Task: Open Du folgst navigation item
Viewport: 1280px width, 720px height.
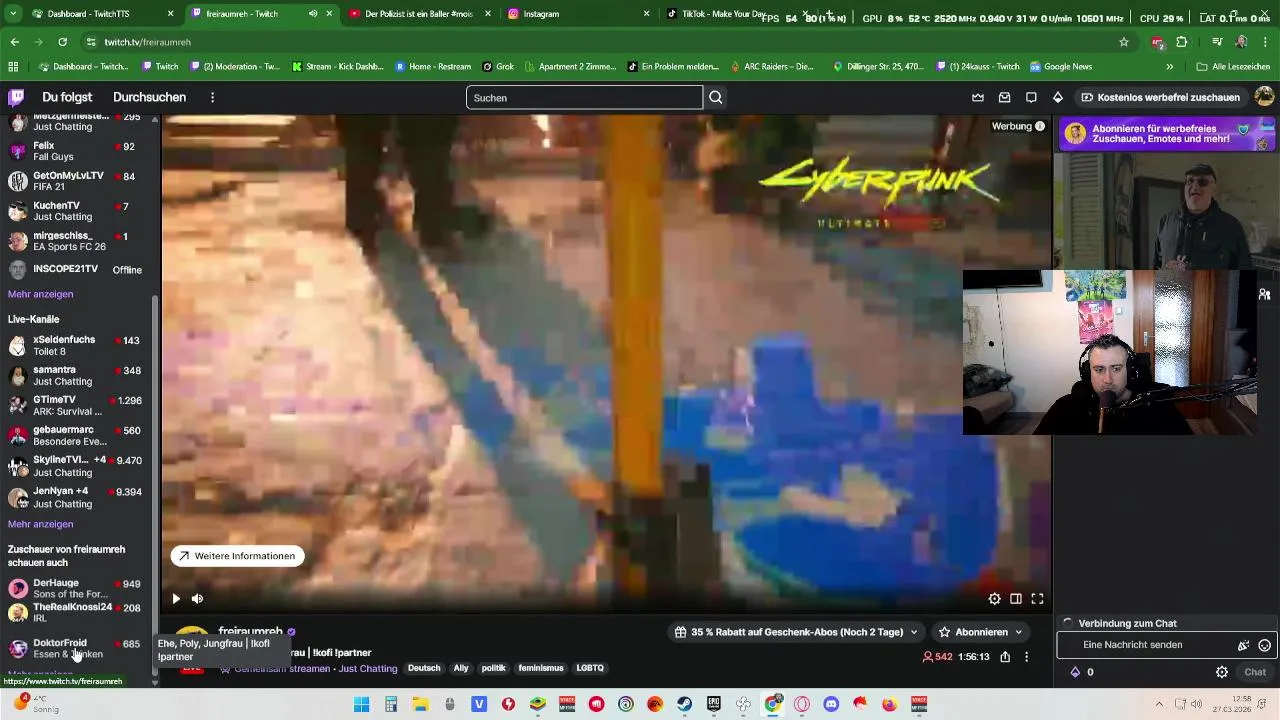Action: pyautogui.click(x=67, y=97)
